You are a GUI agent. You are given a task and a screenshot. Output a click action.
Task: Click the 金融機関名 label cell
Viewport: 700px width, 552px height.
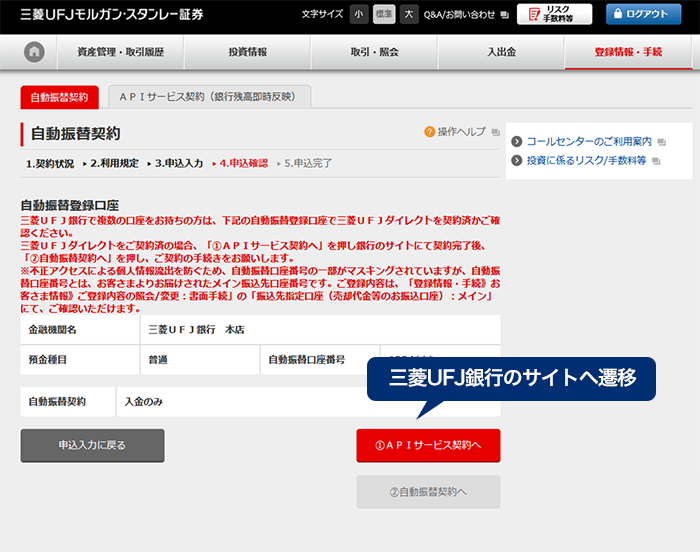point(80,330)
